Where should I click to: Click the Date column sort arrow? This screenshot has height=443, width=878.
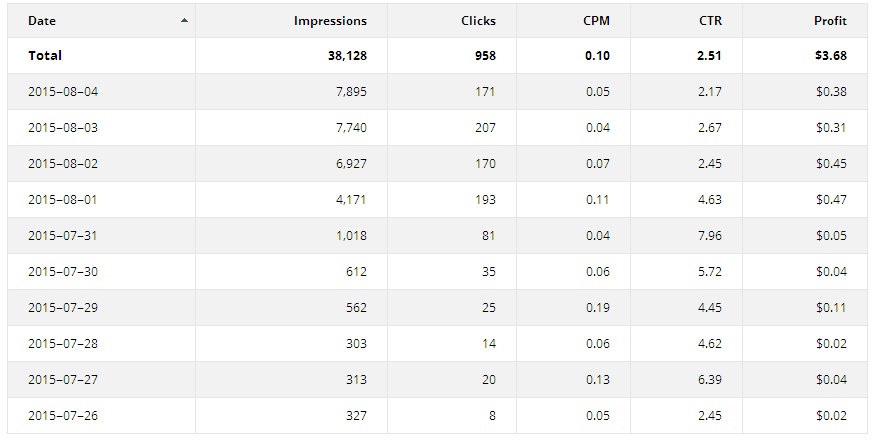coord(184,21)
